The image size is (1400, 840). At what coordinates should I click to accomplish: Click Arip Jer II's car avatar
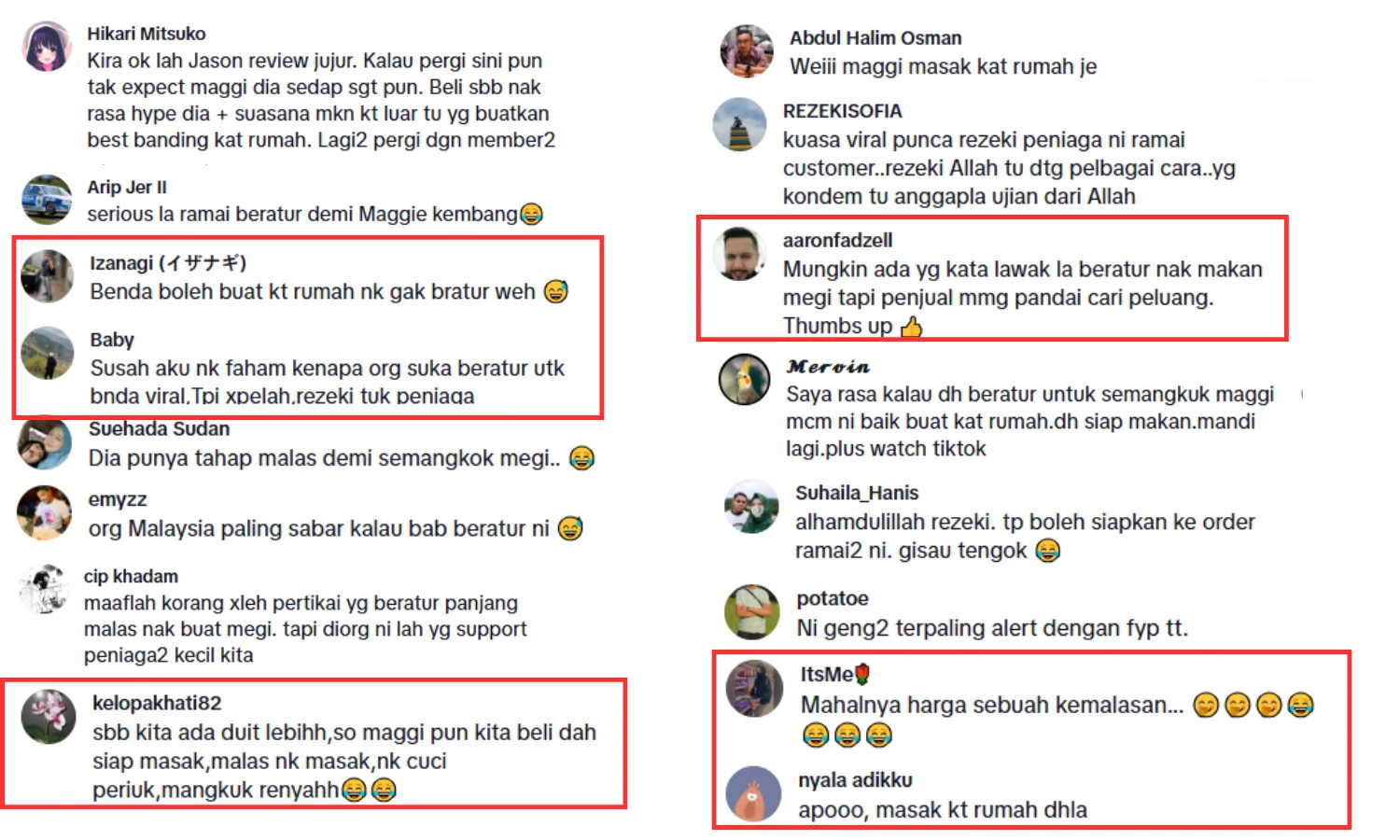point(47,200)
